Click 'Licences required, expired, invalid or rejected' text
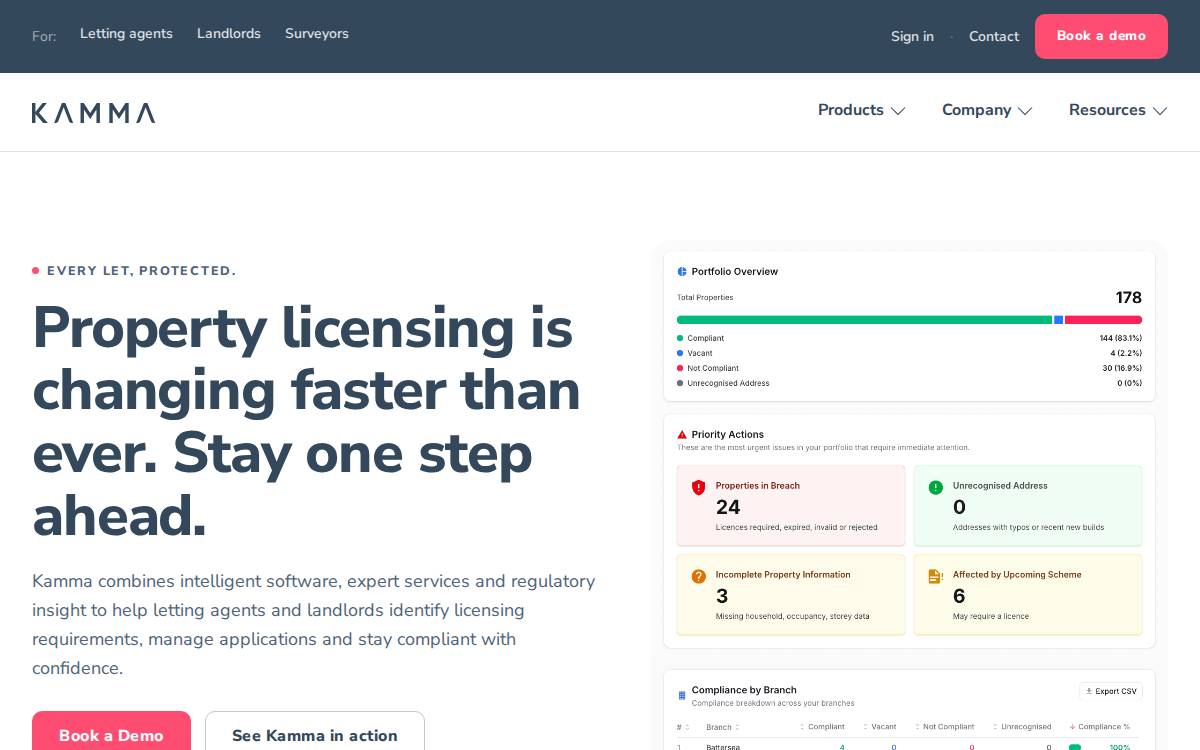 click(x=797, y=527)
